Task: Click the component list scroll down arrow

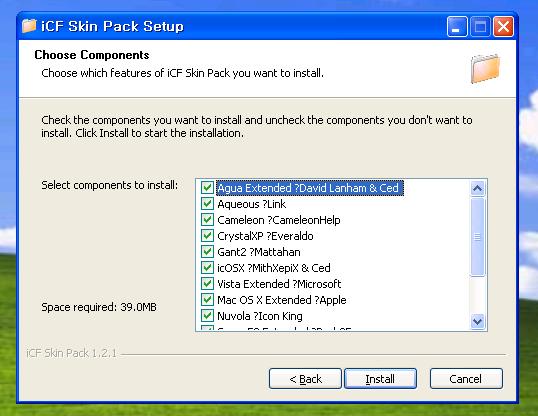Action: [478, 322]
